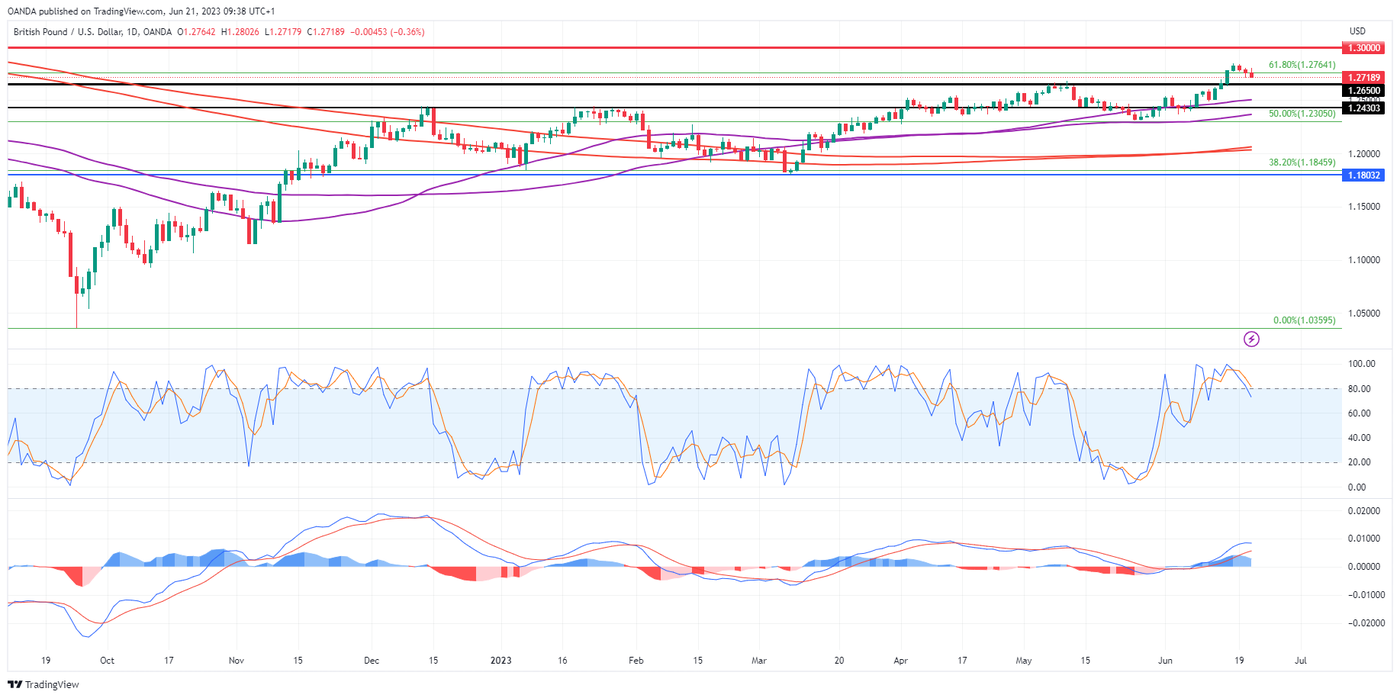Click the black 1.24303 price label
This screenshot has width=1400, height=698.
click(x=1364, y=108)
